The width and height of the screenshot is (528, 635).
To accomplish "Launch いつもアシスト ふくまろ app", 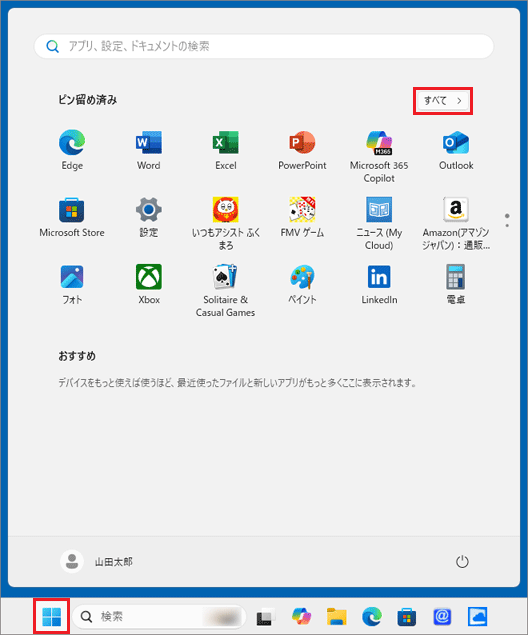I will coord(226,224).
